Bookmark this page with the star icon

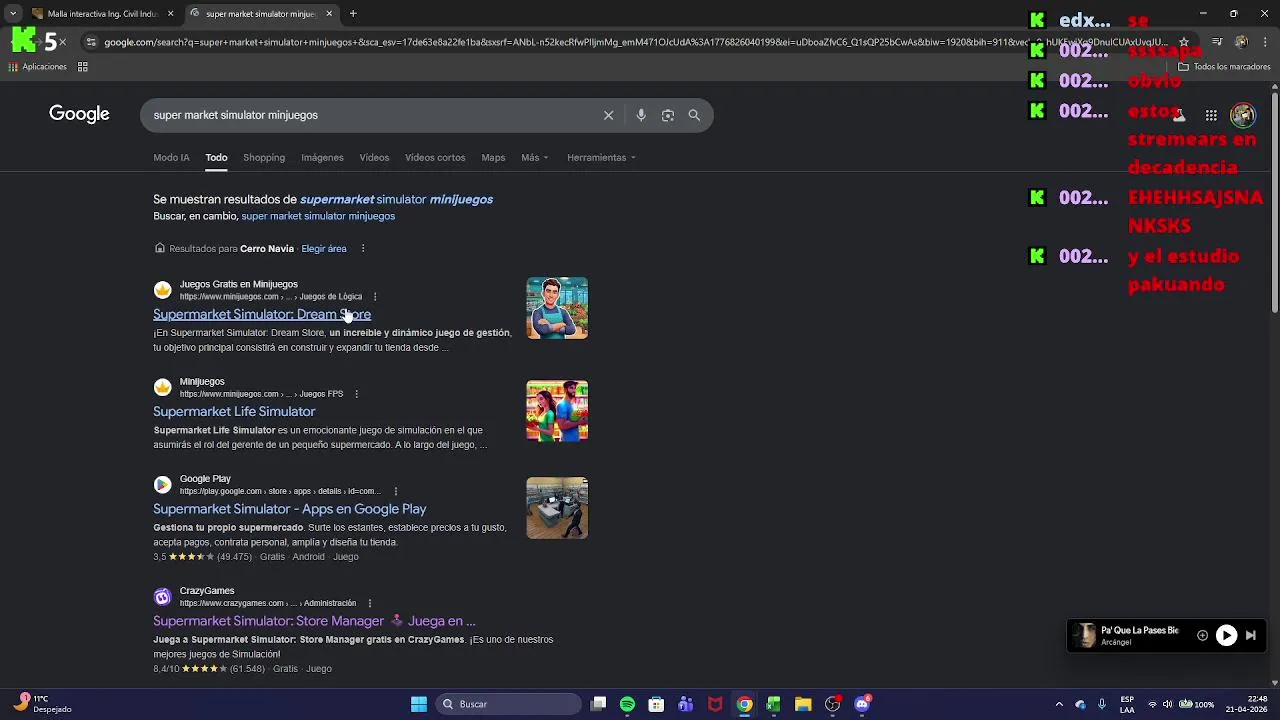(x=1184, y=42)
